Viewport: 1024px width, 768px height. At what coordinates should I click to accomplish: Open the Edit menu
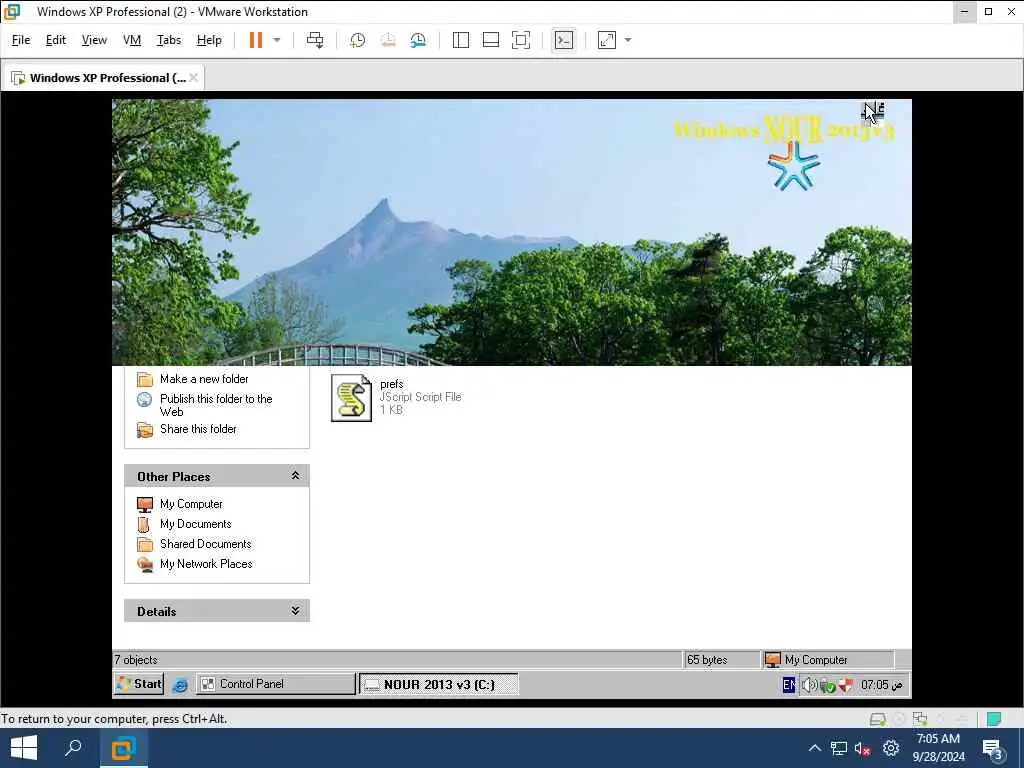pyautogui.click(x=56, y=40)
